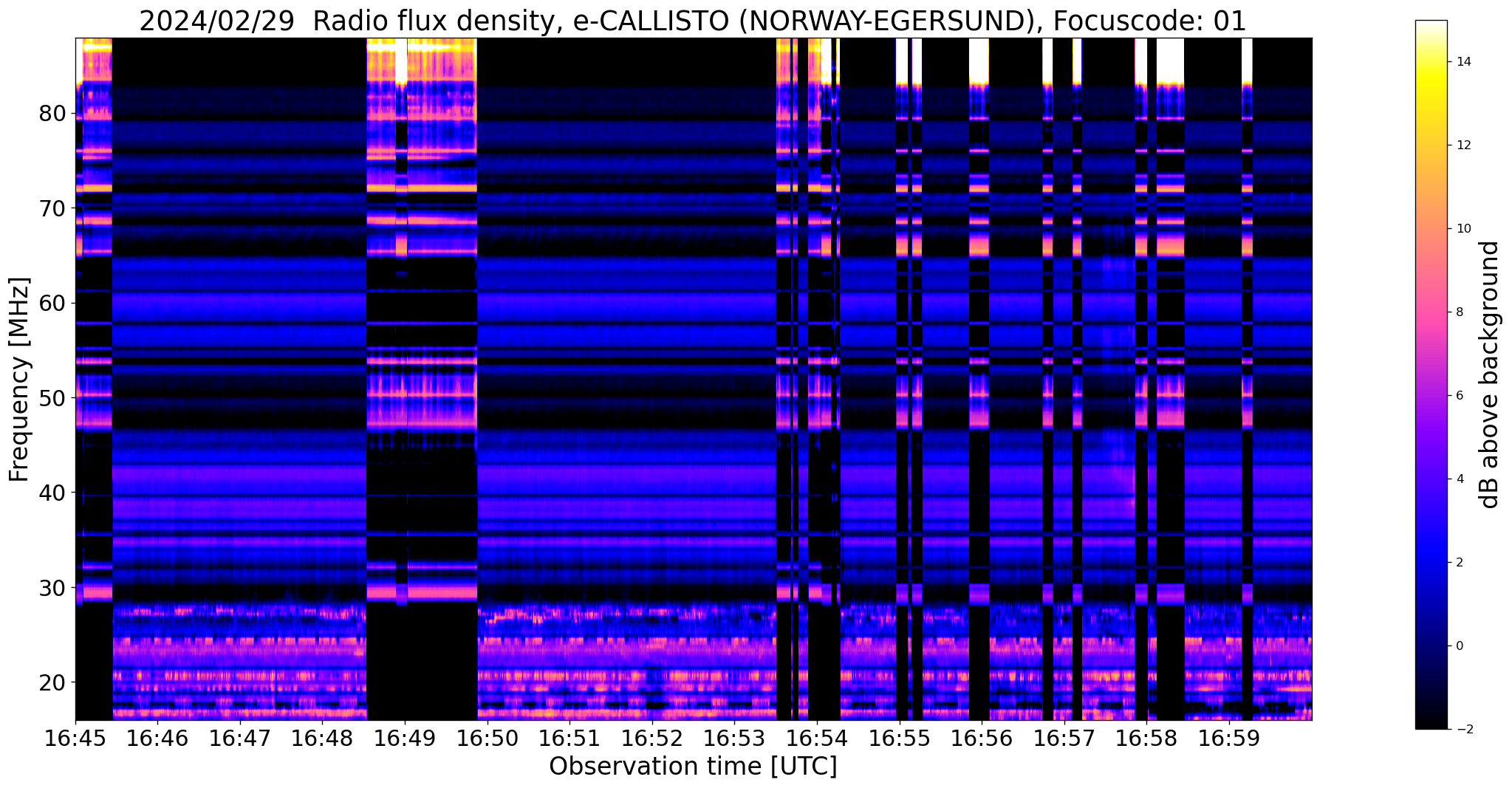Click the colorbar tick label 4

coord(1458,479)
